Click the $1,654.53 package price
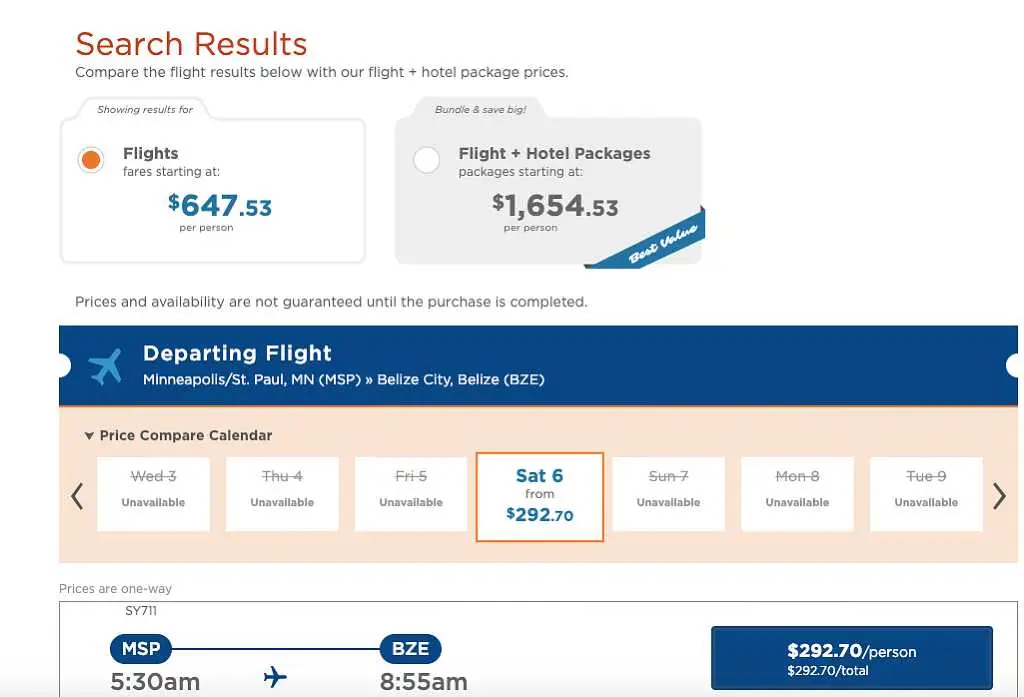The image size is (1024, 697). (555, 206)
